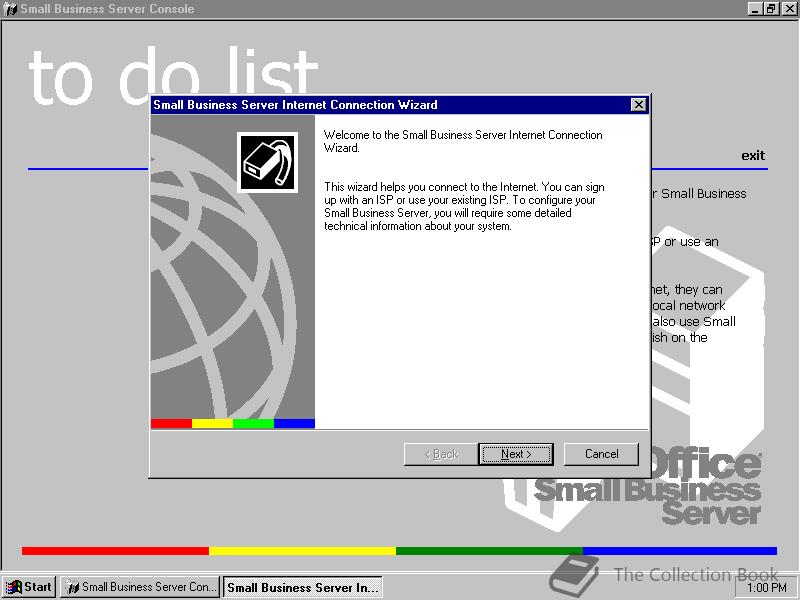The height and width of the screenshot is (600, 800).
Task: Click the grayed-out Back button
Action: point(441,454)
